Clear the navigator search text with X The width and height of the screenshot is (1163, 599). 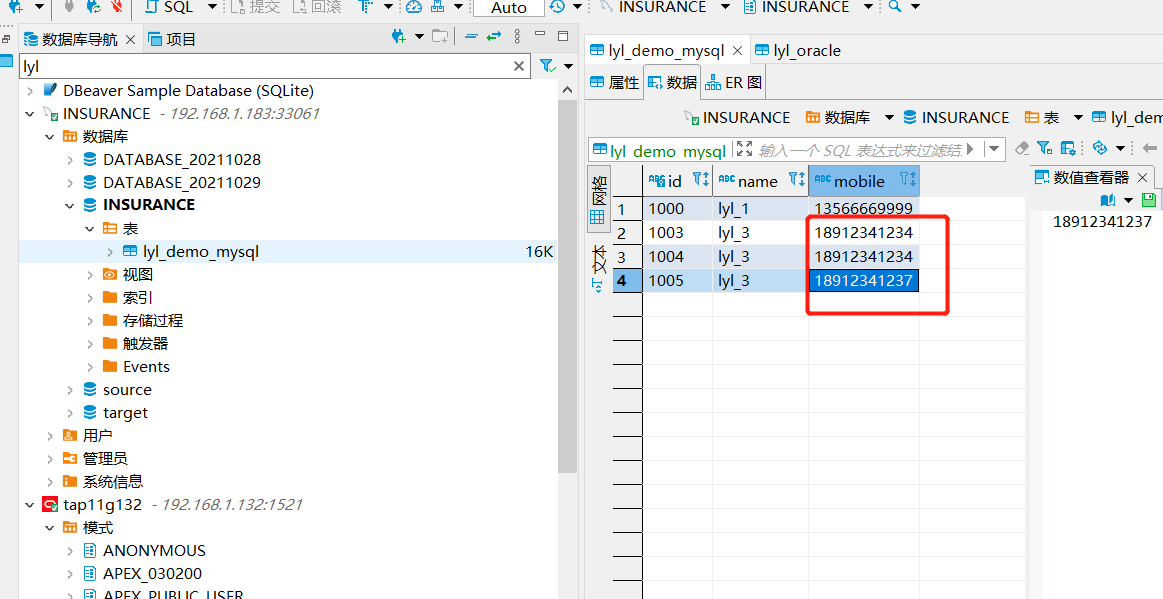519,66
